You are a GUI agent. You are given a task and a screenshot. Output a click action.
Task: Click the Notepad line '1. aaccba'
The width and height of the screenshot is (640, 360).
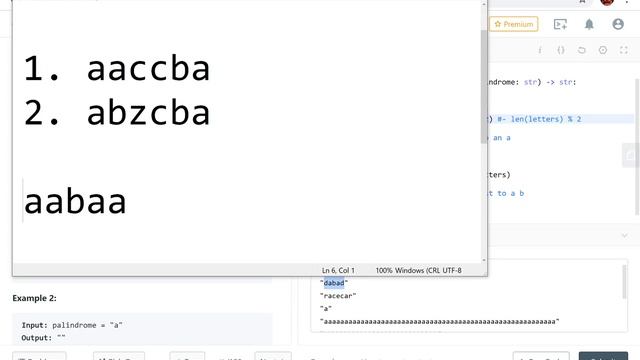coord(117,69)
